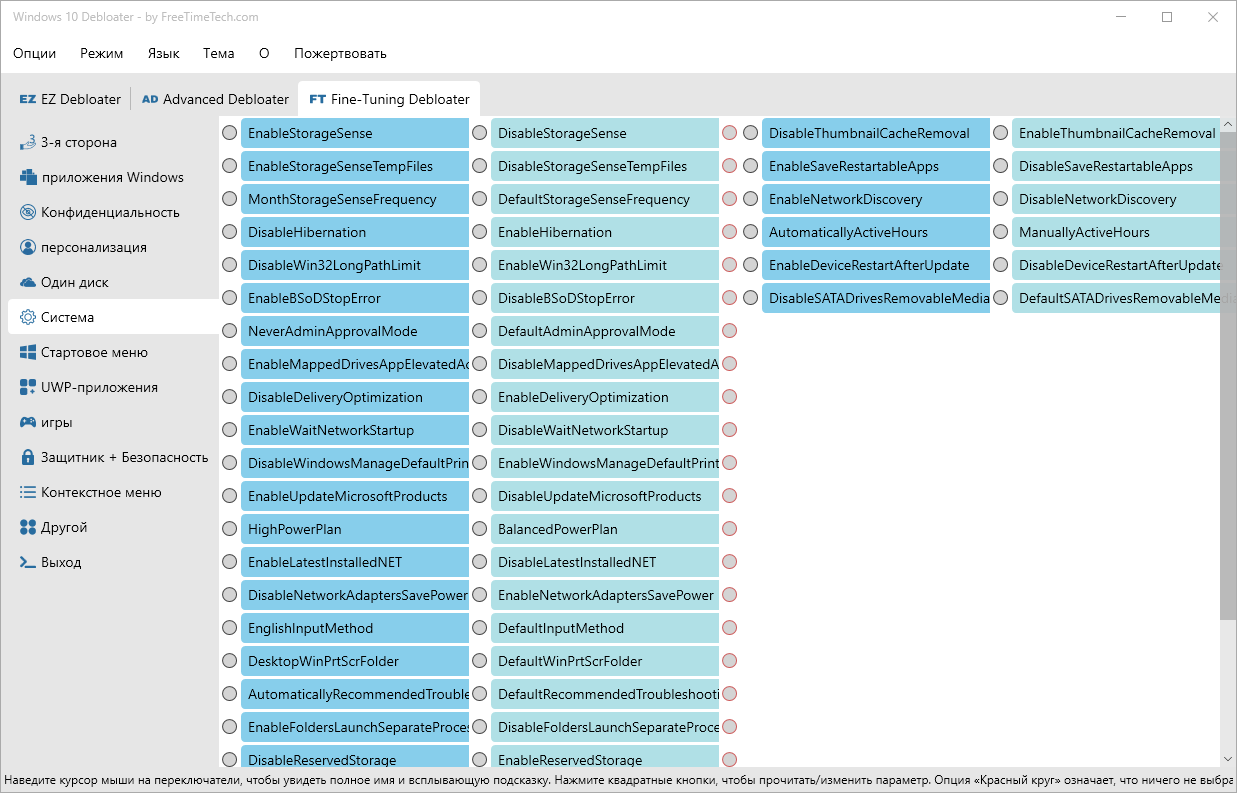Select the Fine-Tuning Debloater tab
The height and width of the screenshot is (793, 1237).
pyautogui.click(x=389, y=99)
